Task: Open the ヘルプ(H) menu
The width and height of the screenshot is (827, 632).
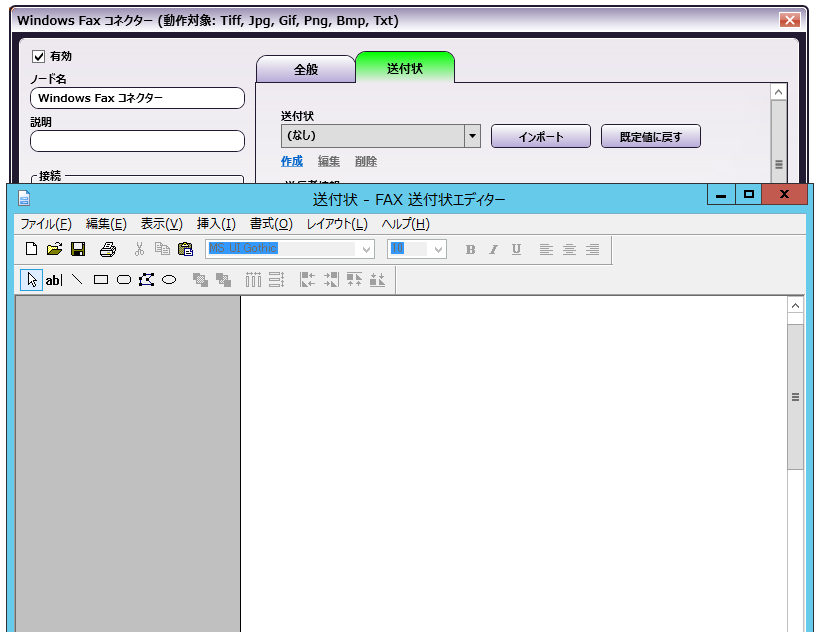Action: pyautogui.click(x=406, y=224)
